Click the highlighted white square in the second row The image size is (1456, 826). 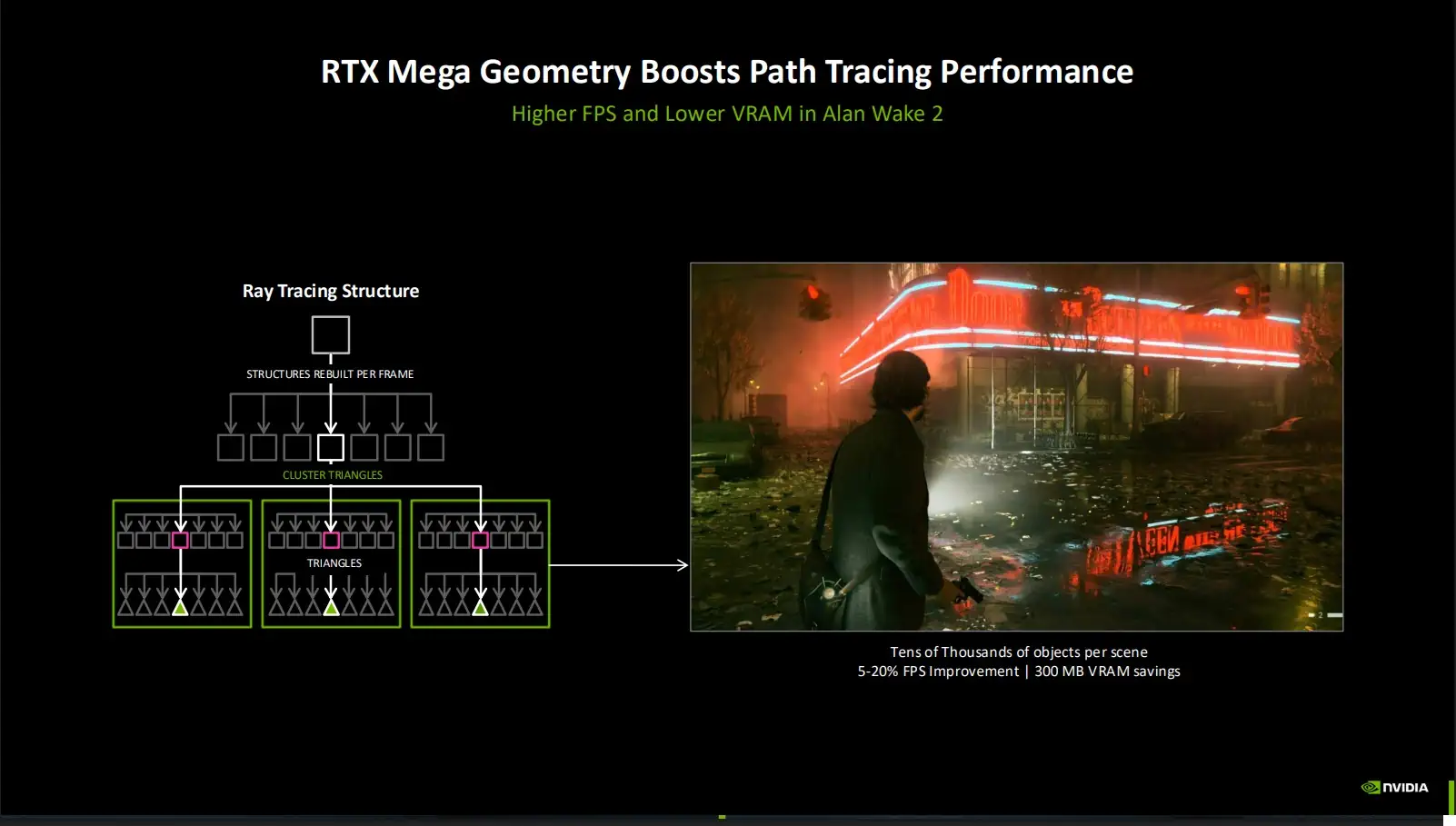pos(331,447)
